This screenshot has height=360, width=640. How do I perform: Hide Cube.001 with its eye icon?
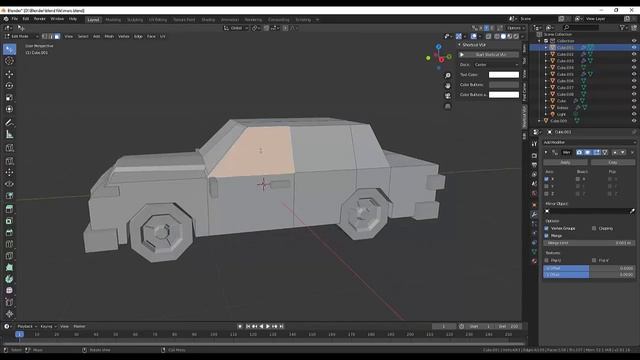pyautogui.click(x=634, y=47)
